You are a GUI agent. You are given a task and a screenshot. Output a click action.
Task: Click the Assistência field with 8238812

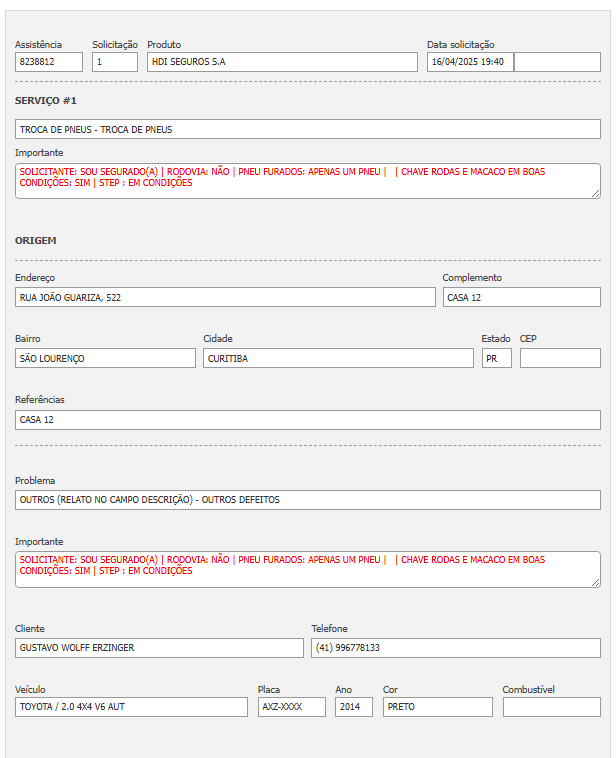point(49,62)
